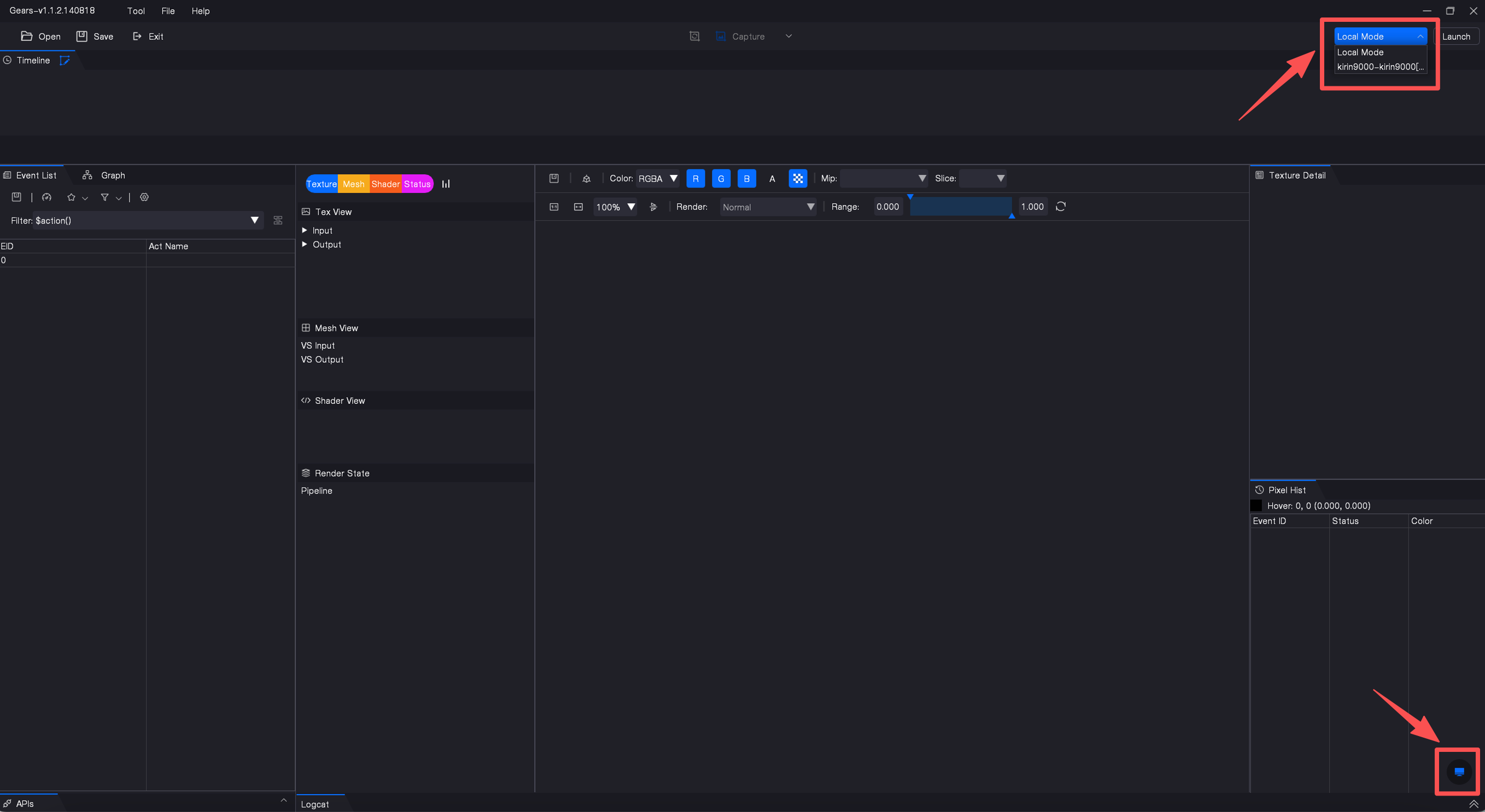Select VS Output in Mesh View

coord(322,360)
